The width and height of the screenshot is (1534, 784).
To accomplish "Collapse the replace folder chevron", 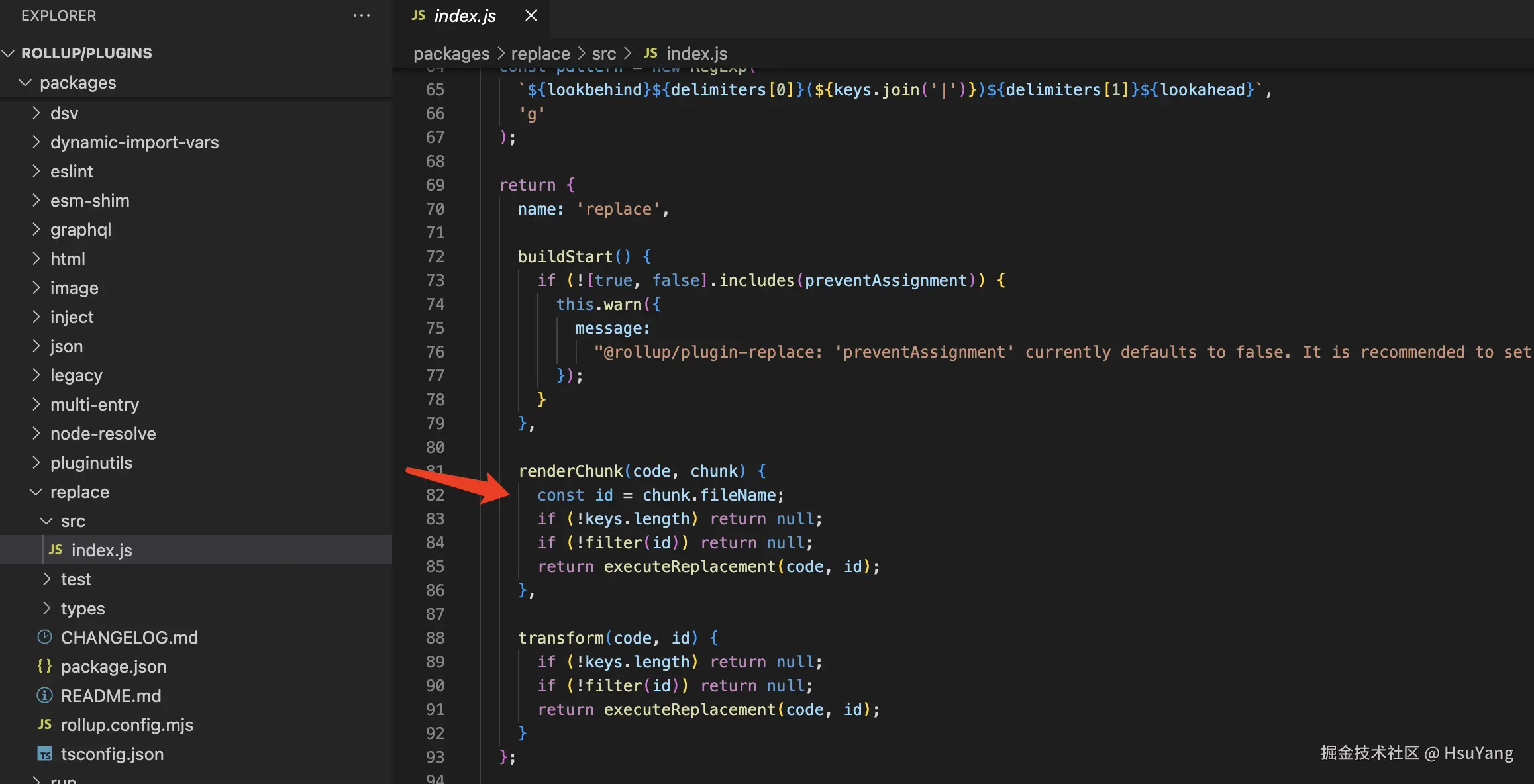I will click(36, 492).
